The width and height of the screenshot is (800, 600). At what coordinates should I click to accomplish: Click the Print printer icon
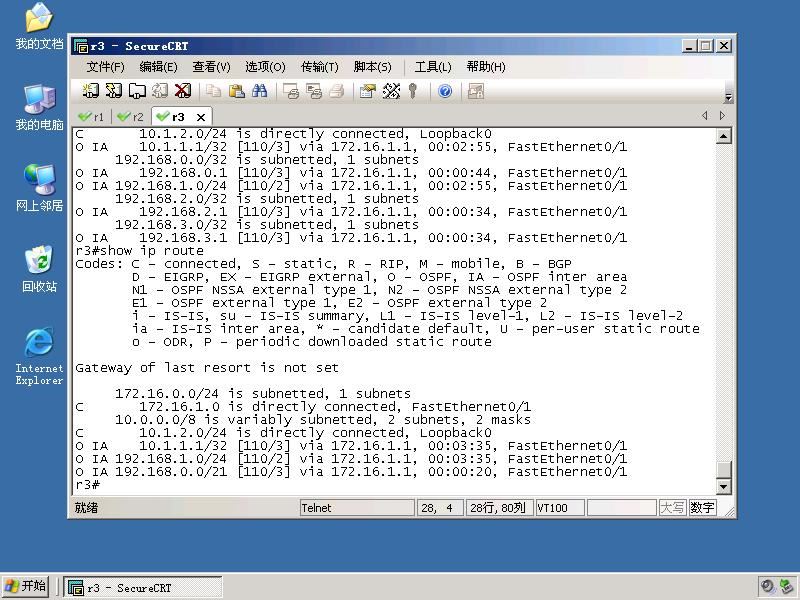click(337, 91)
